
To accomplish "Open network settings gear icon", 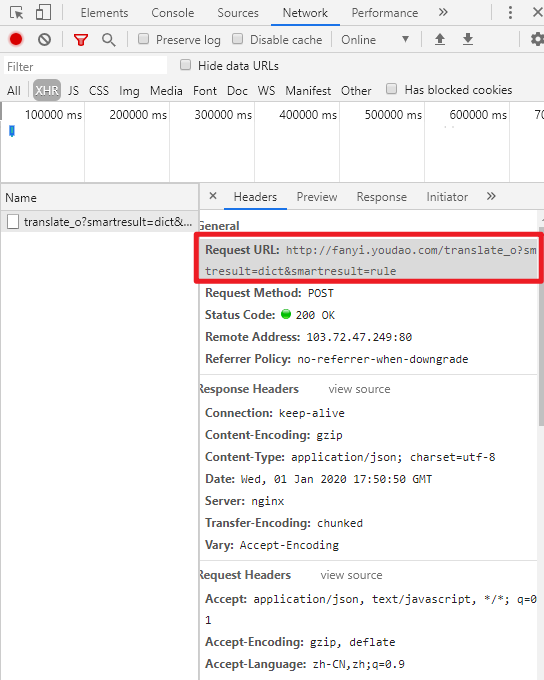I will tap(537, 39).
